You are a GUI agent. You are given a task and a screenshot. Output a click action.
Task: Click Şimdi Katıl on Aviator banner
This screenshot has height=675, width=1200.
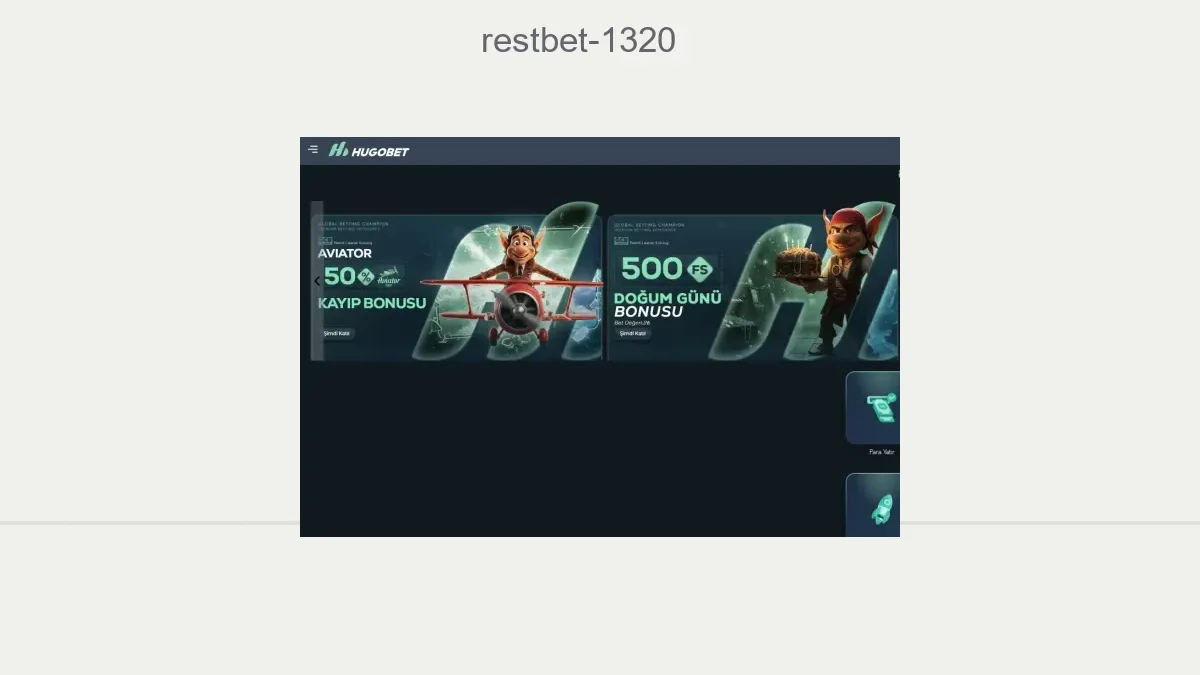[x=337, y=333]
